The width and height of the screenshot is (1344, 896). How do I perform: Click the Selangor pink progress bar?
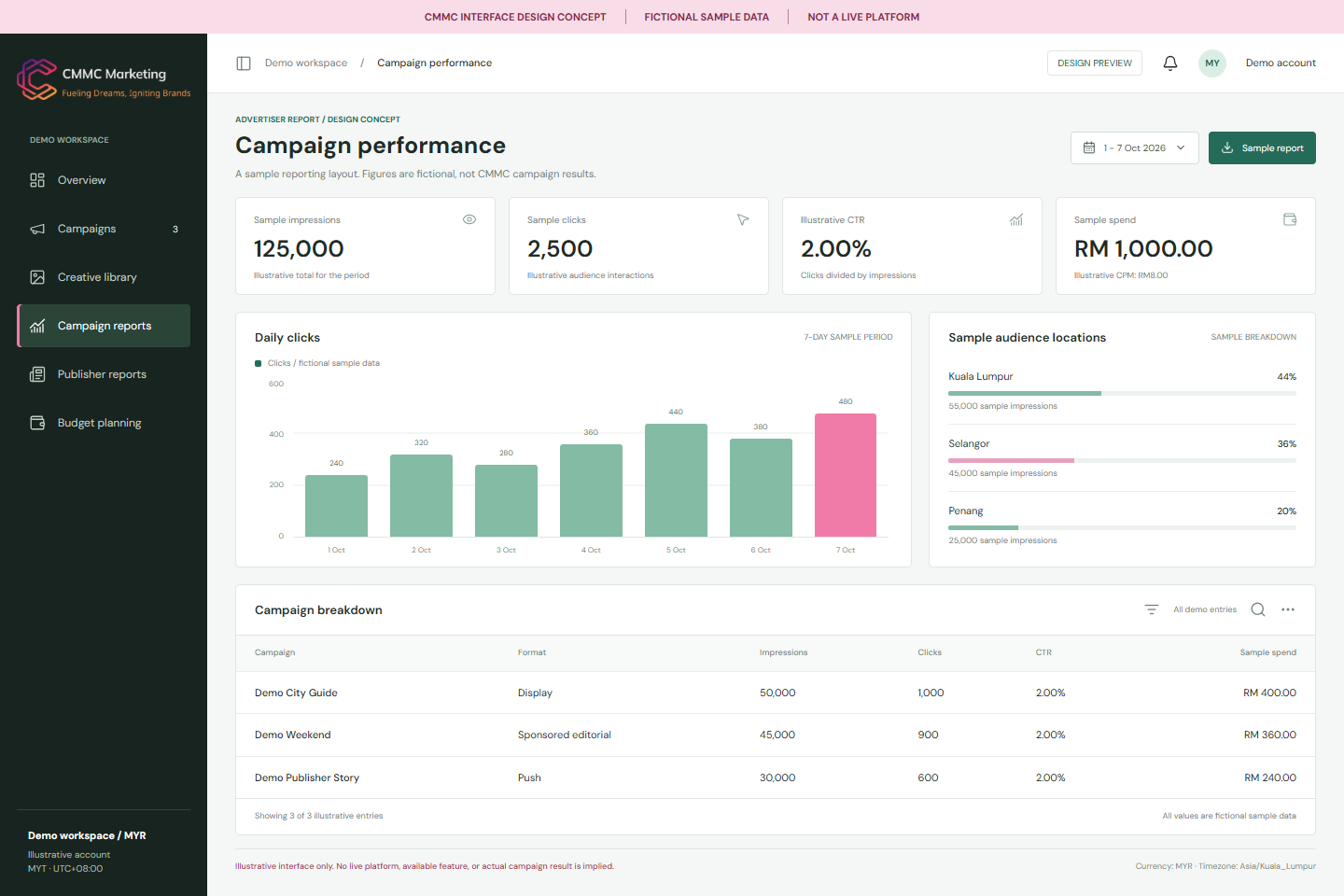click(1011, 461)
